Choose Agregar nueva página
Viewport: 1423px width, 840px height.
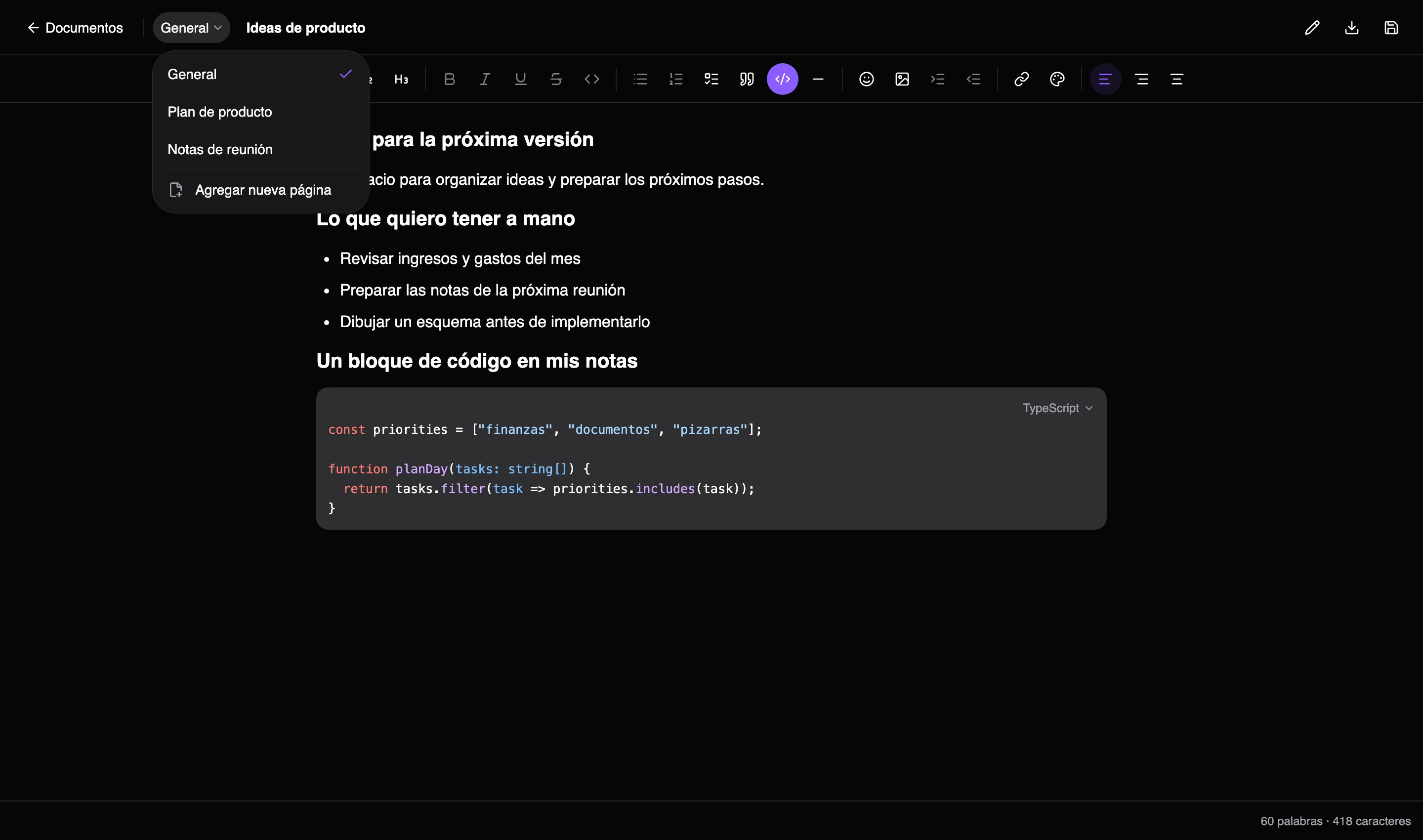[x=260, y=190]
